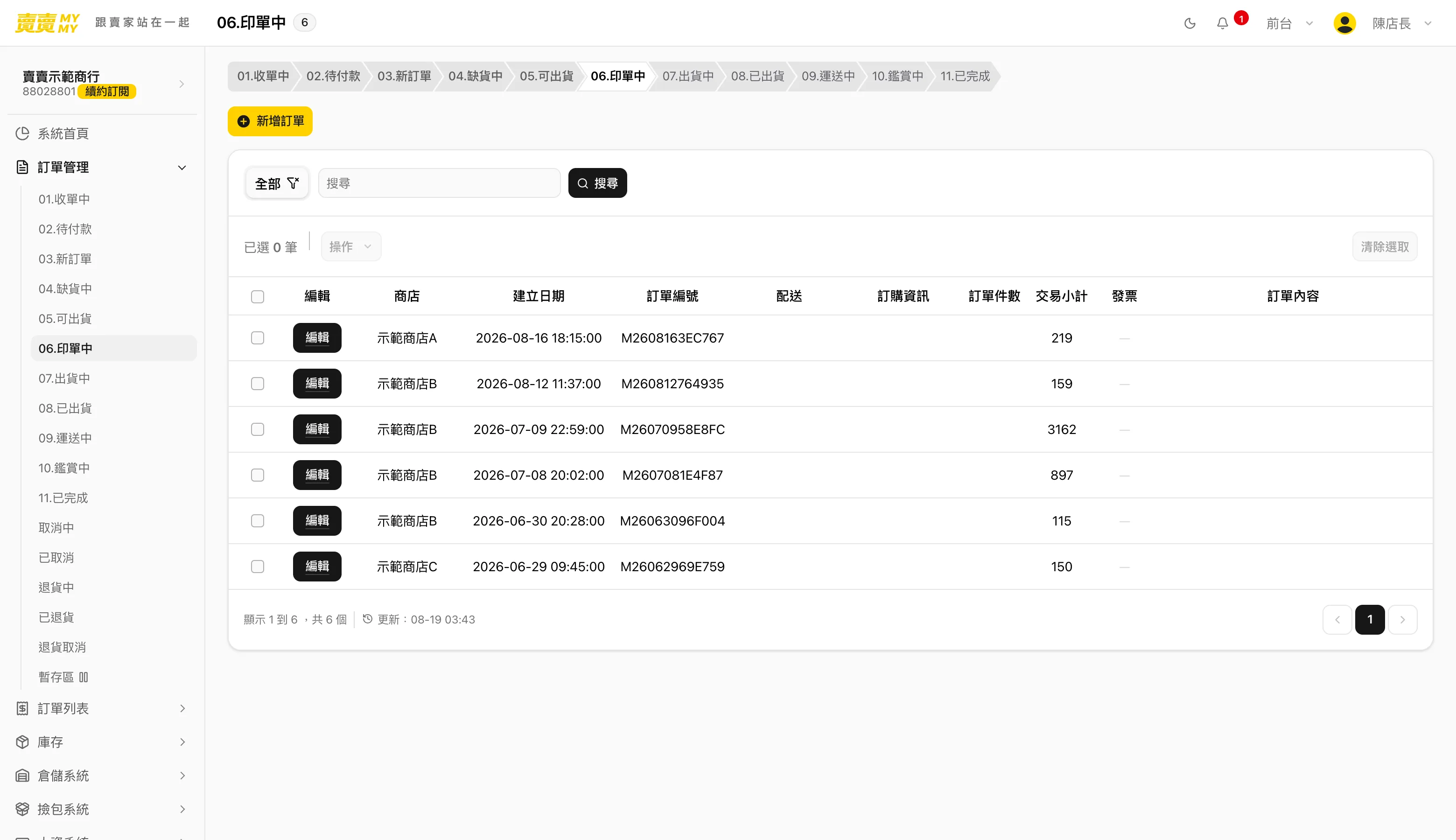Select page 1 in pagination

pyautogui.click(x=1370, y=620)
